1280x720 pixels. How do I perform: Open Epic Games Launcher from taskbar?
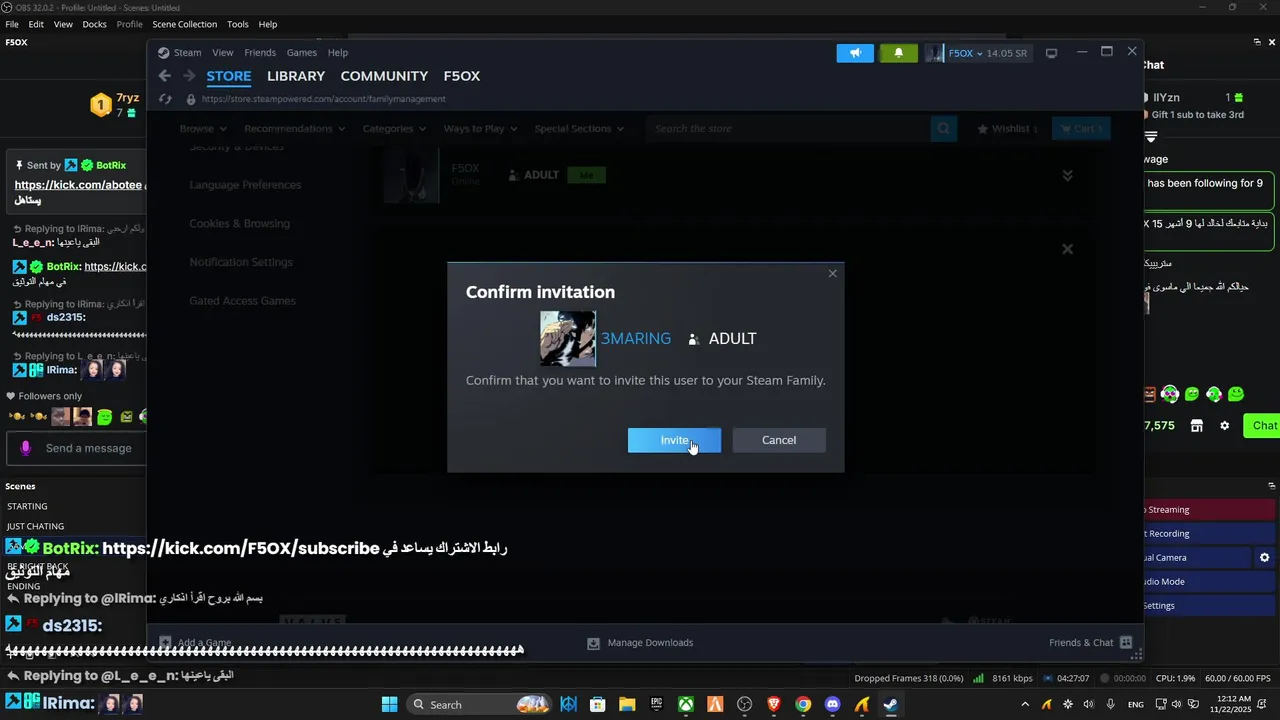(656, 705)
